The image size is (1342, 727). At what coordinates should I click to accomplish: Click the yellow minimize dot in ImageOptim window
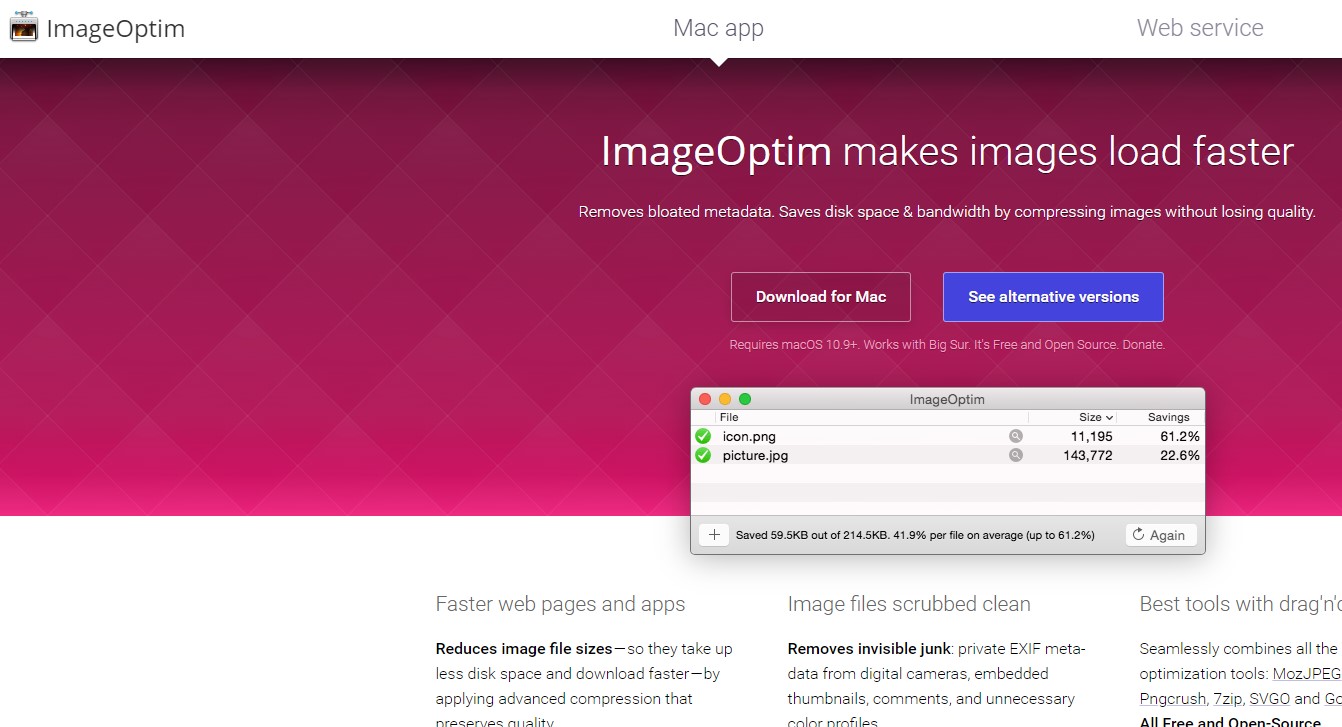click(725, 399)
